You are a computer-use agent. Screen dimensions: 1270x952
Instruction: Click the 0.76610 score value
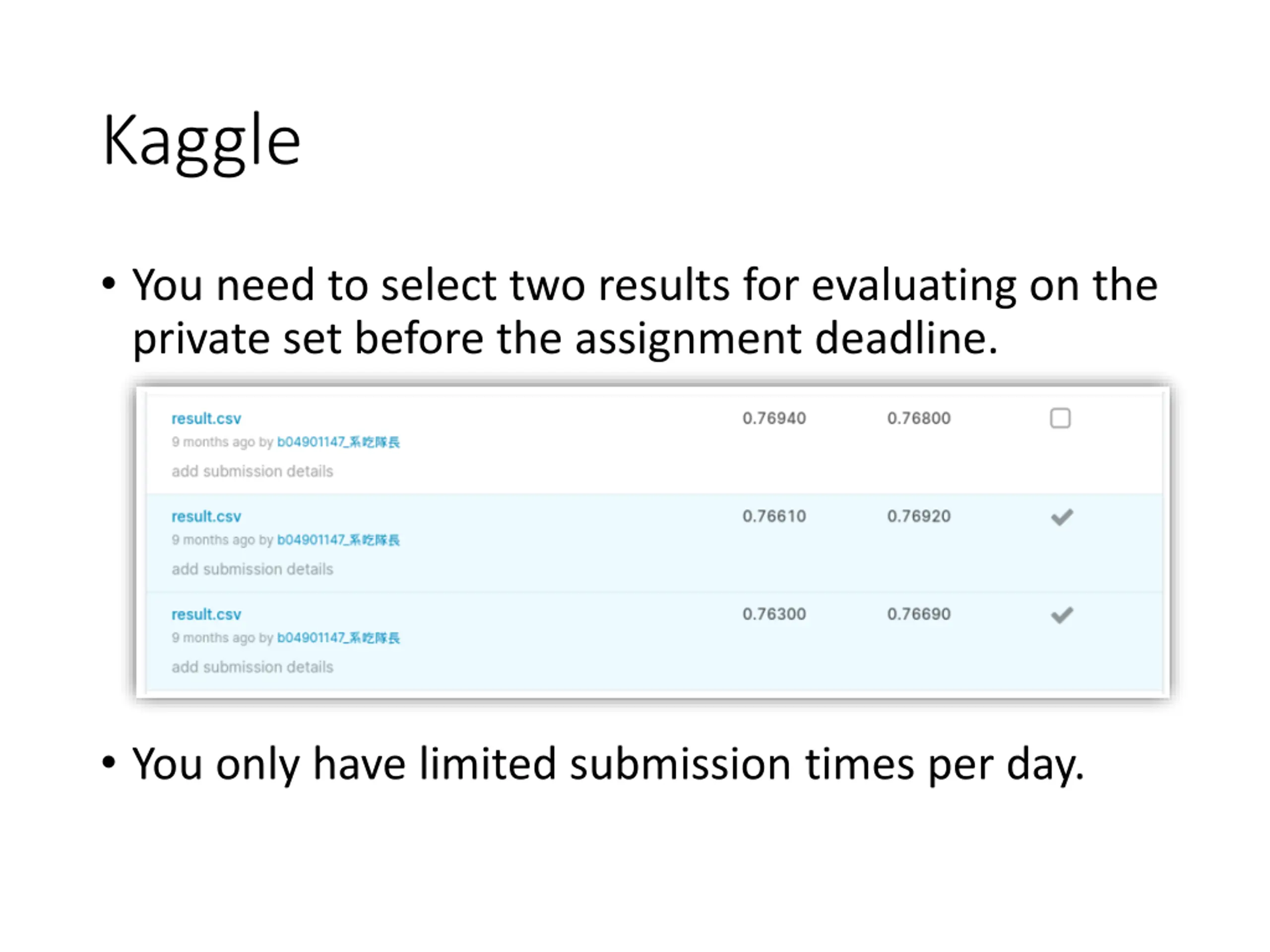(774, 517)
